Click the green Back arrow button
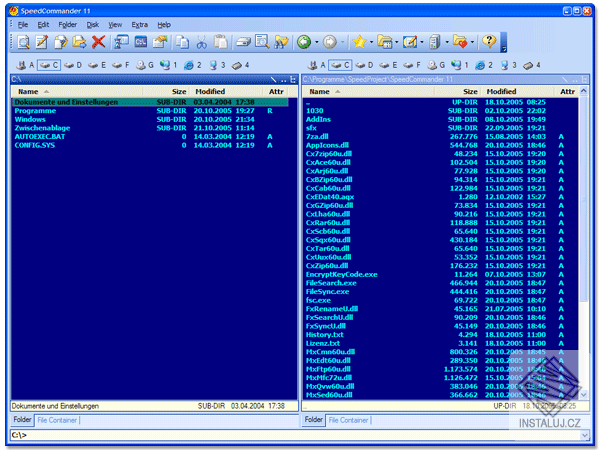 click(x=304, y=42)
